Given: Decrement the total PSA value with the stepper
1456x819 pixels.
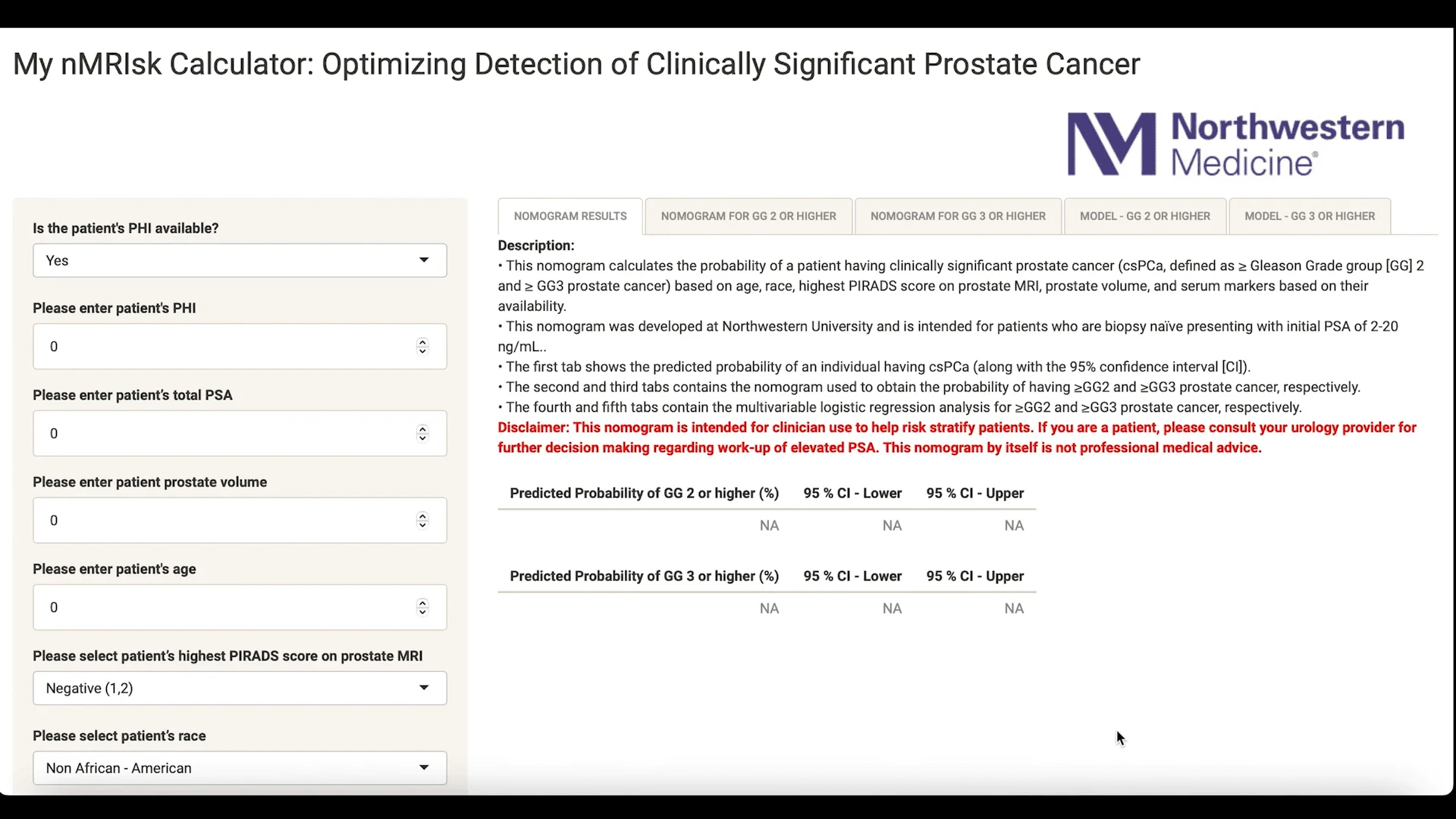Looking at the screenshot, I should coord(422,439).
